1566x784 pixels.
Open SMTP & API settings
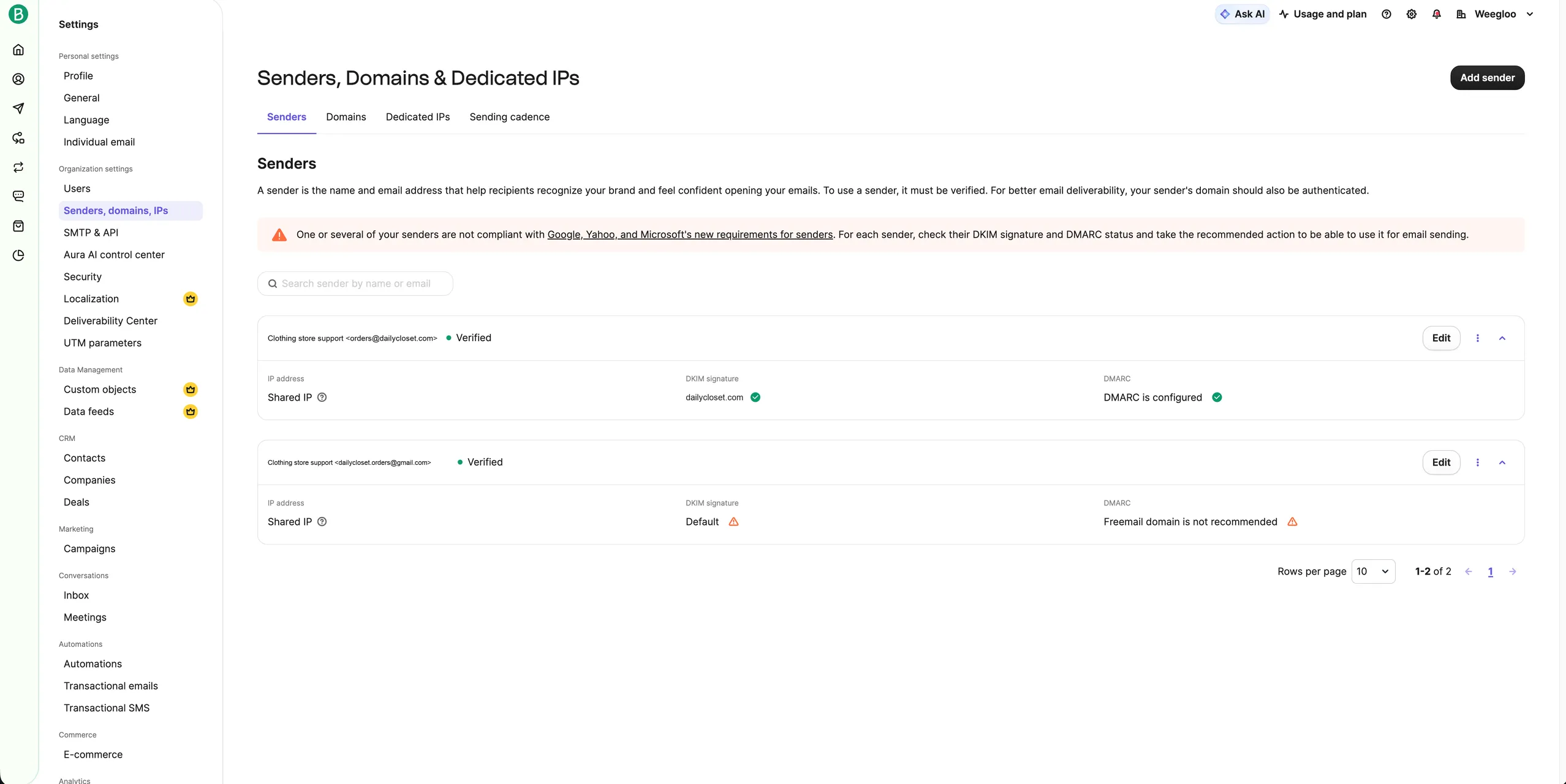(91, 233)
